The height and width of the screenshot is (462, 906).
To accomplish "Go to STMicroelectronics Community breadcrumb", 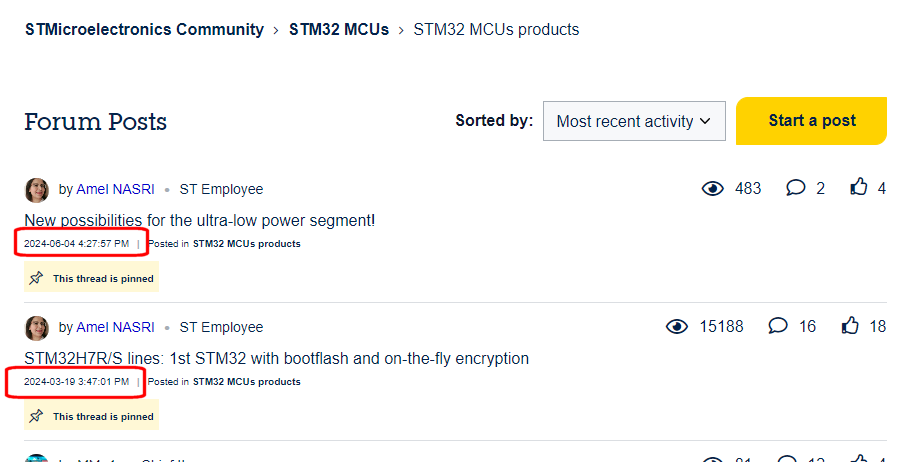I will (x=144, y=29).
